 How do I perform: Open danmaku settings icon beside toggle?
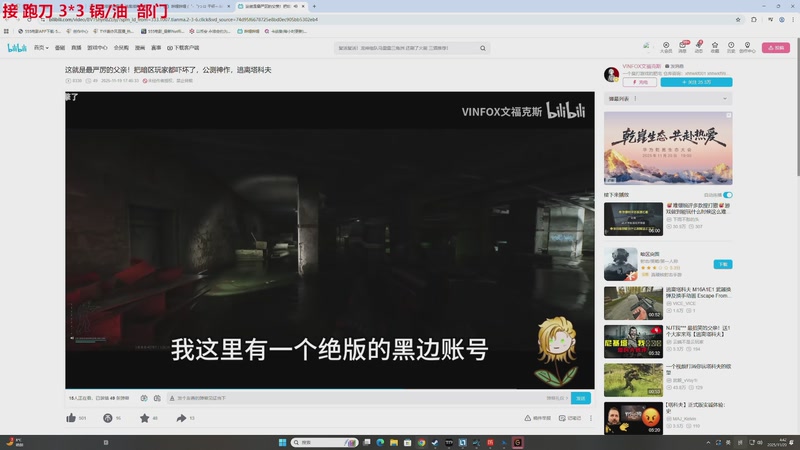(x=157, y=398)
